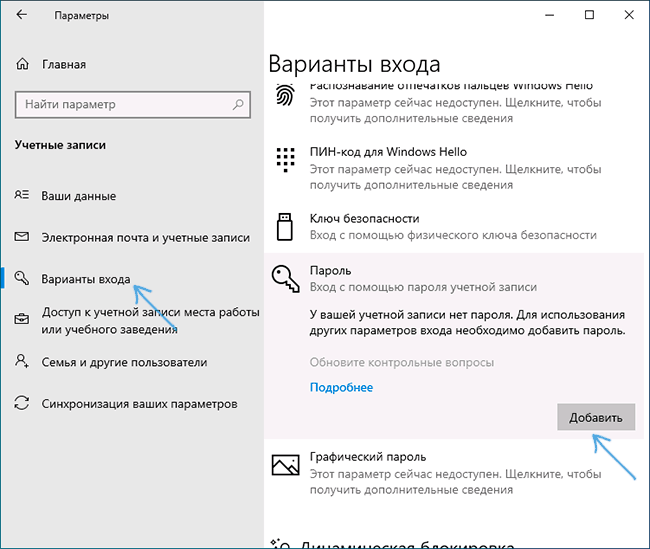Click the briefcase work access icon
The height and width of the screenshot is (549, 650).
[x=23, y=320]
